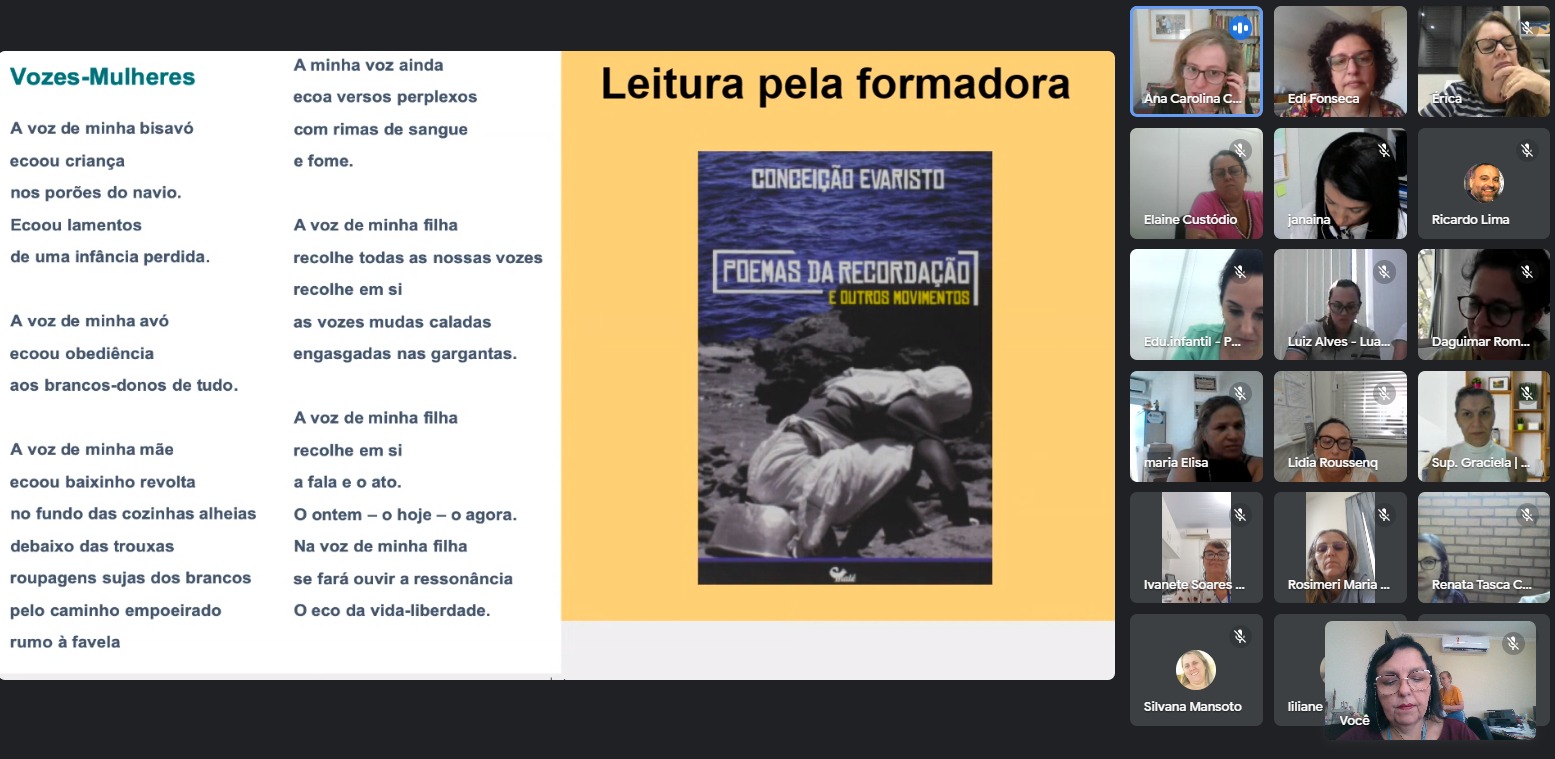Click the line 'rumo à favela'
Screen dimensions: 1555x759
coord(65,642)
